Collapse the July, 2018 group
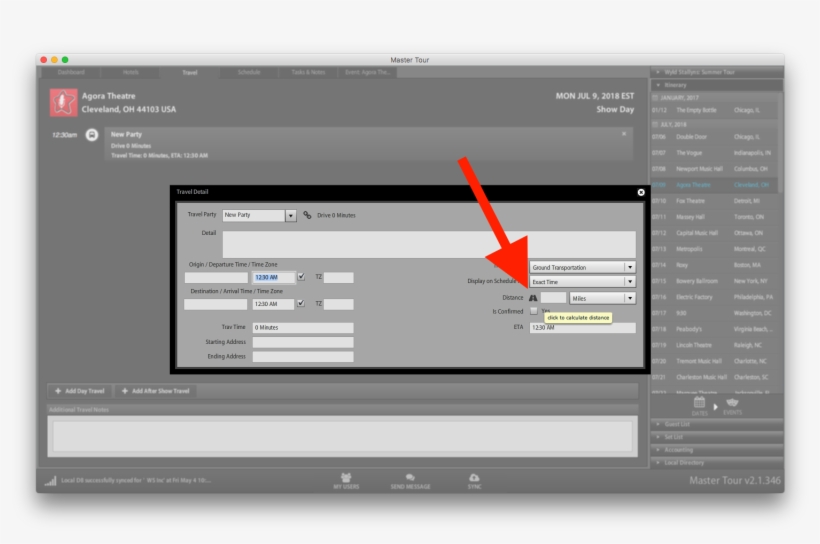The image size is (820, 544). click(714, 124)
